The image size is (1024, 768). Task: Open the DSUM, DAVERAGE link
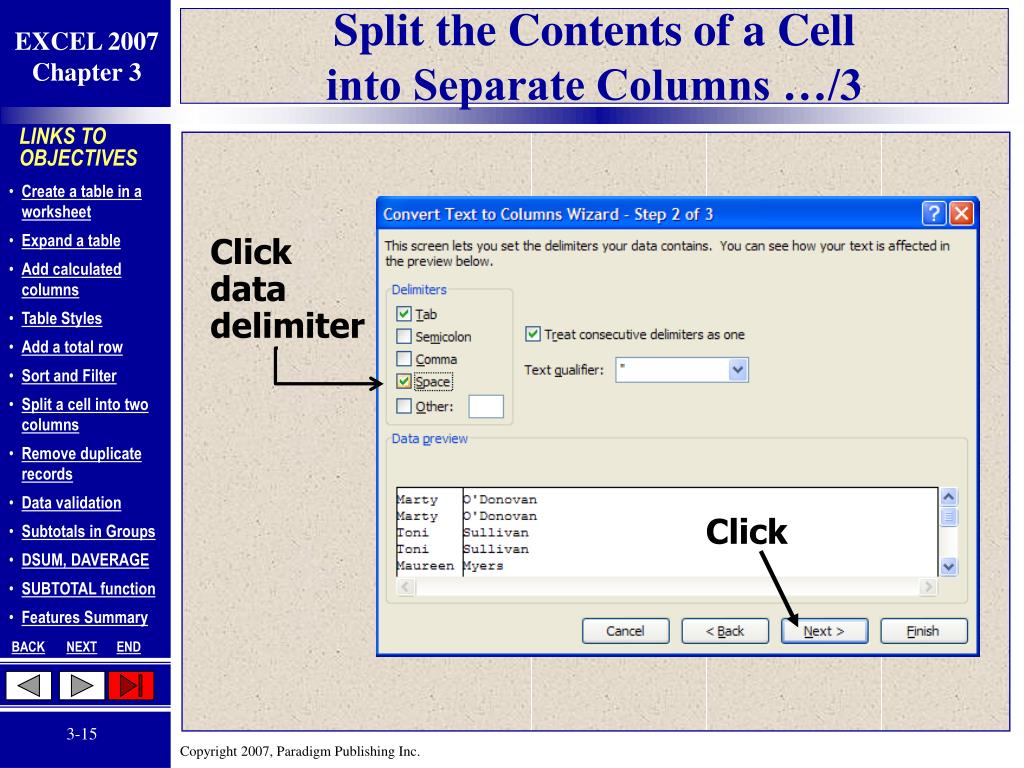click(x=85, y=560)
